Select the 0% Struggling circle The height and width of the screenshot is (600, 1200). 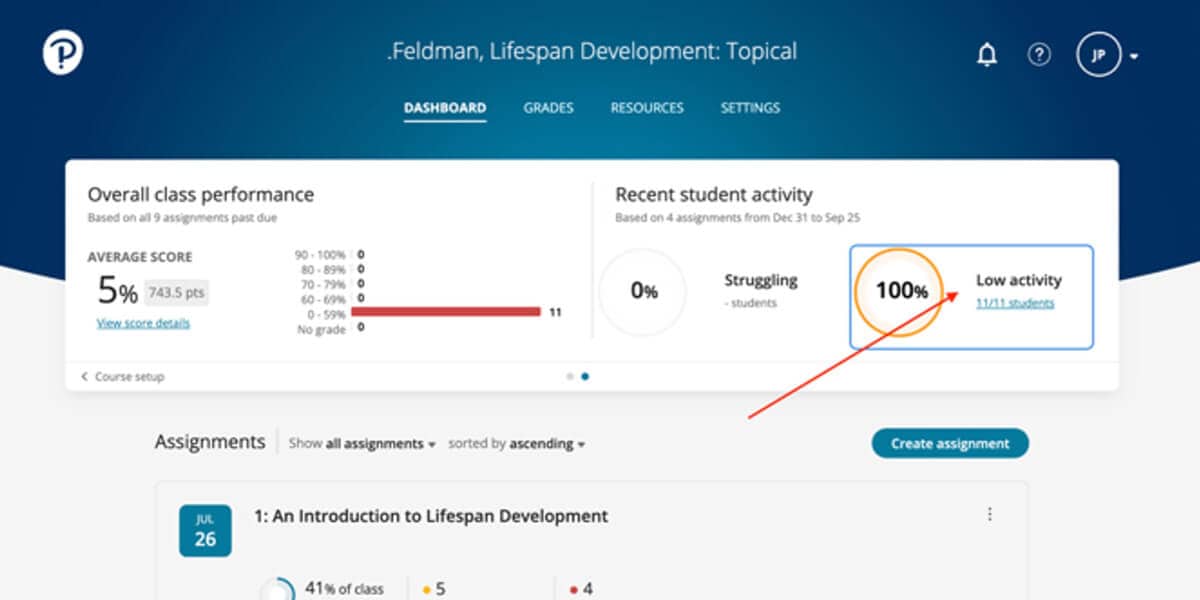644,291
